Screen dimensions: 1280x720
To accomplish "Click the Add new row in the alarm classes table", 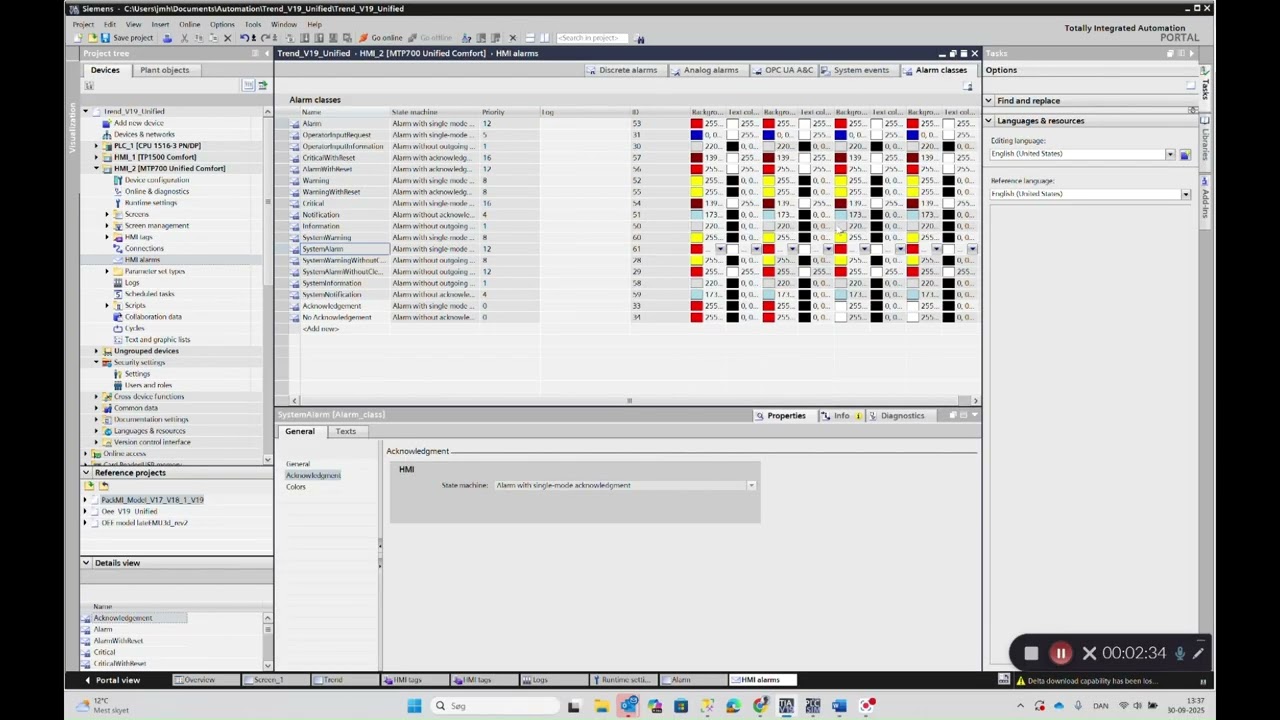I will click(321, 329).
